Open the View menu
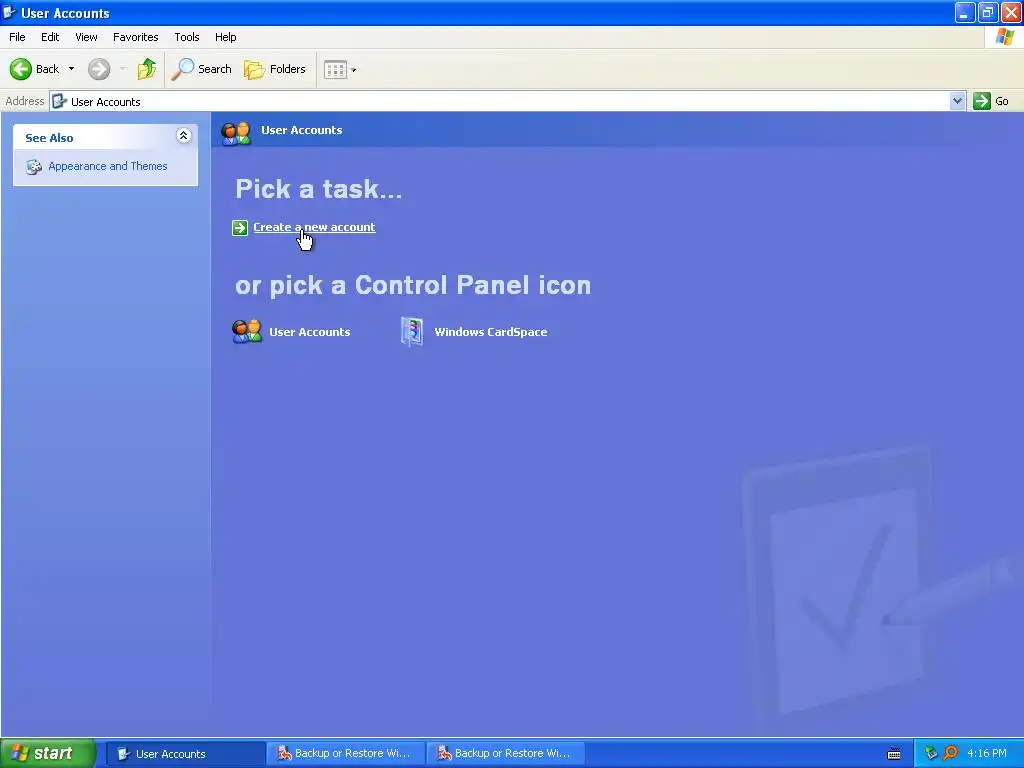 [x=86, y=37]
